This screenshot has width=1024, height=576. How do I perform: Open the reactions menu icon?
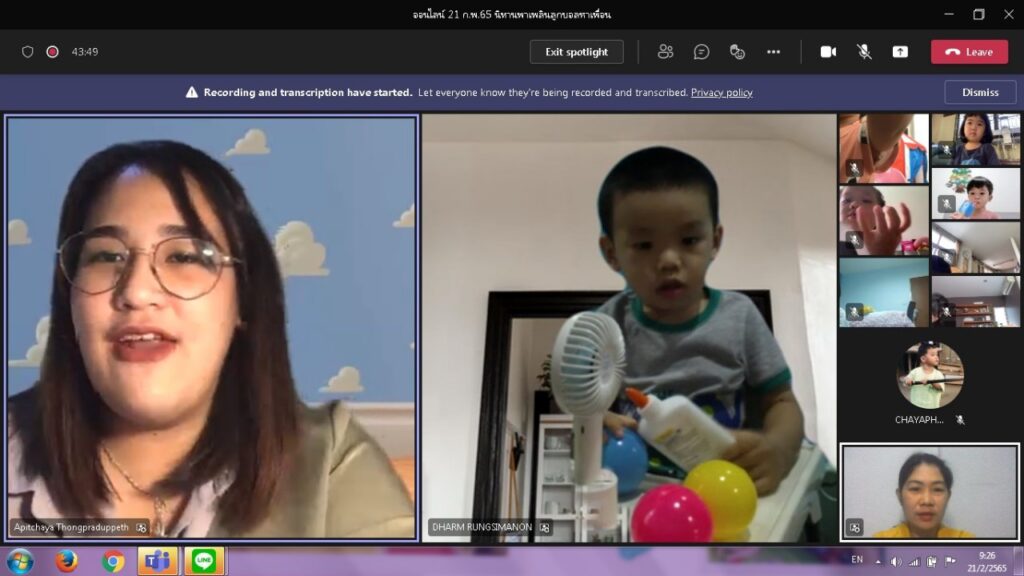737,52
